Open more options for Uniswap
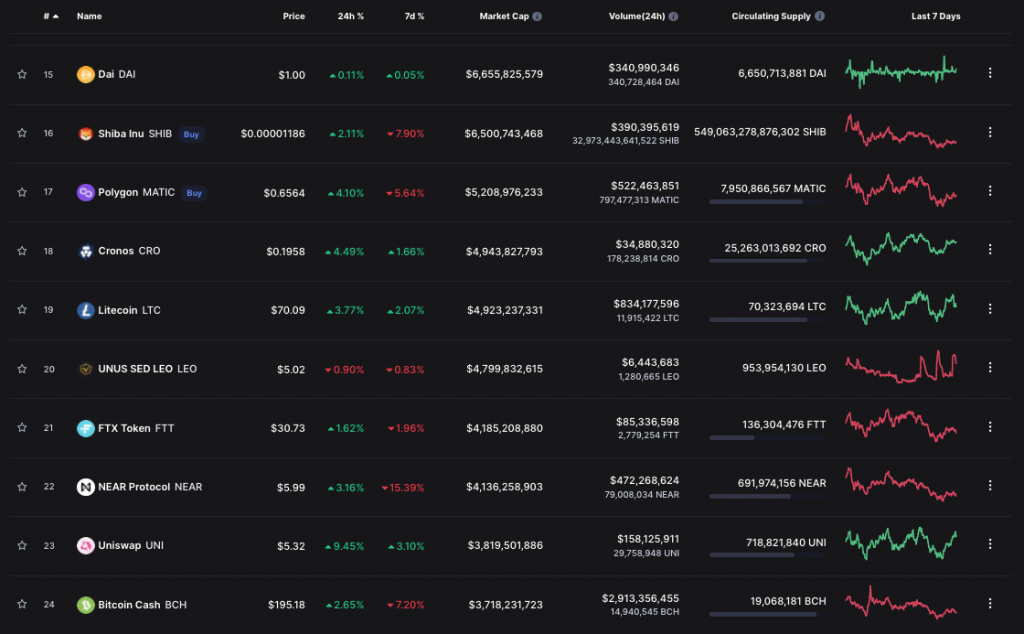The width and height of the screenshot is (1024, 634). [x=990, y=544]
